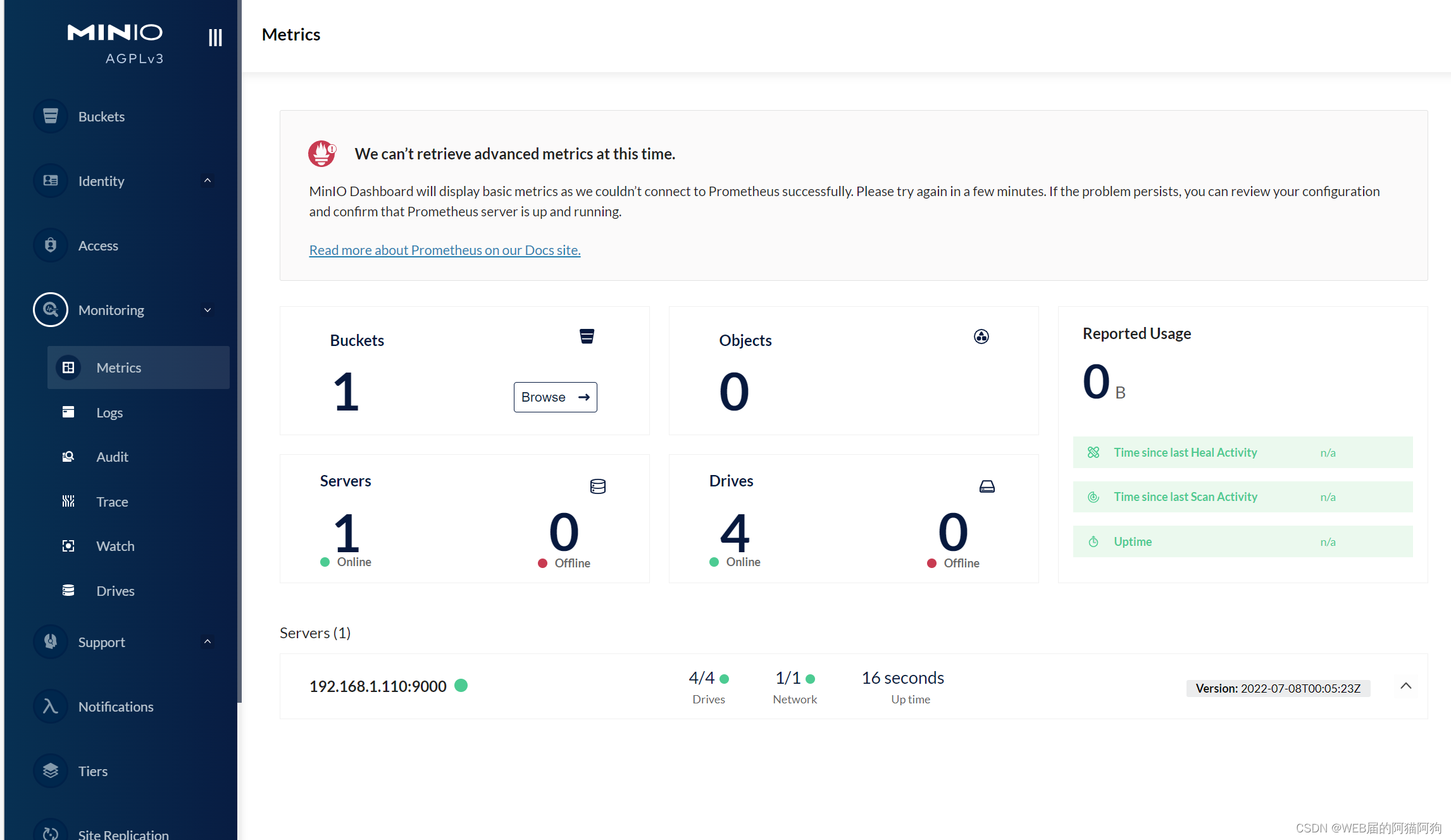The height and width of the screenshot is (840, 1451).
Task: Click the 1/1 Network status
Action: (795, 687)
